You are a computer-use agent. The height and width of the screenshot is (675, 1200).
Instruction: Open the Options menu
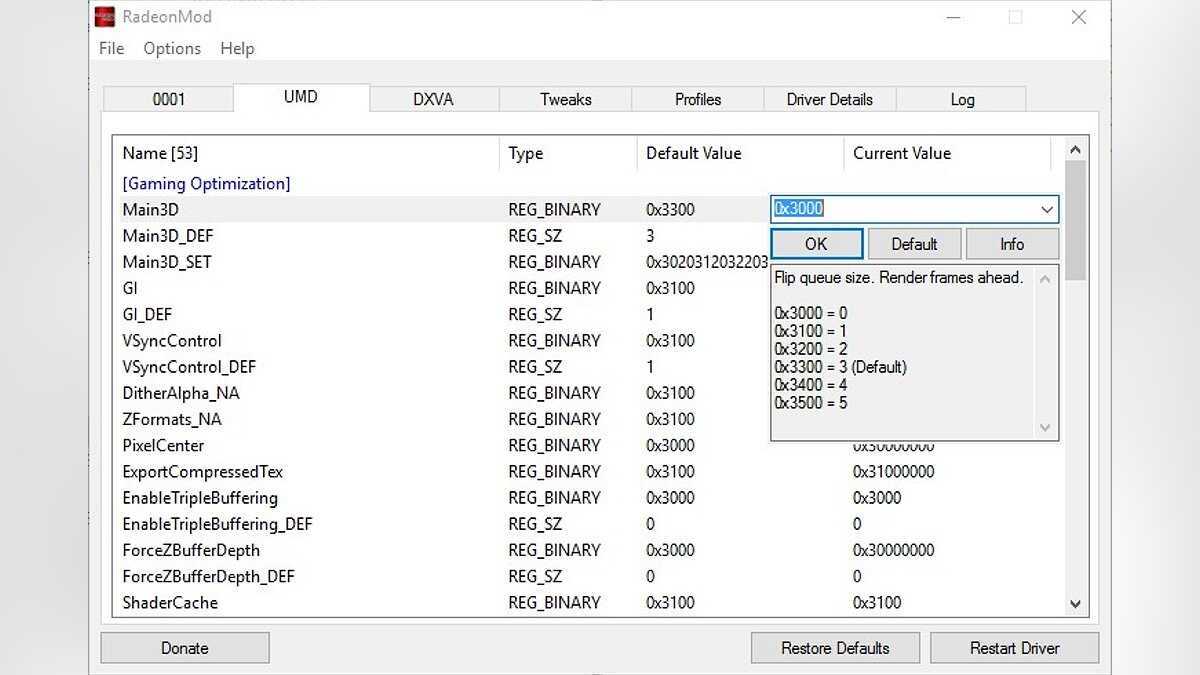pos(172,48)
